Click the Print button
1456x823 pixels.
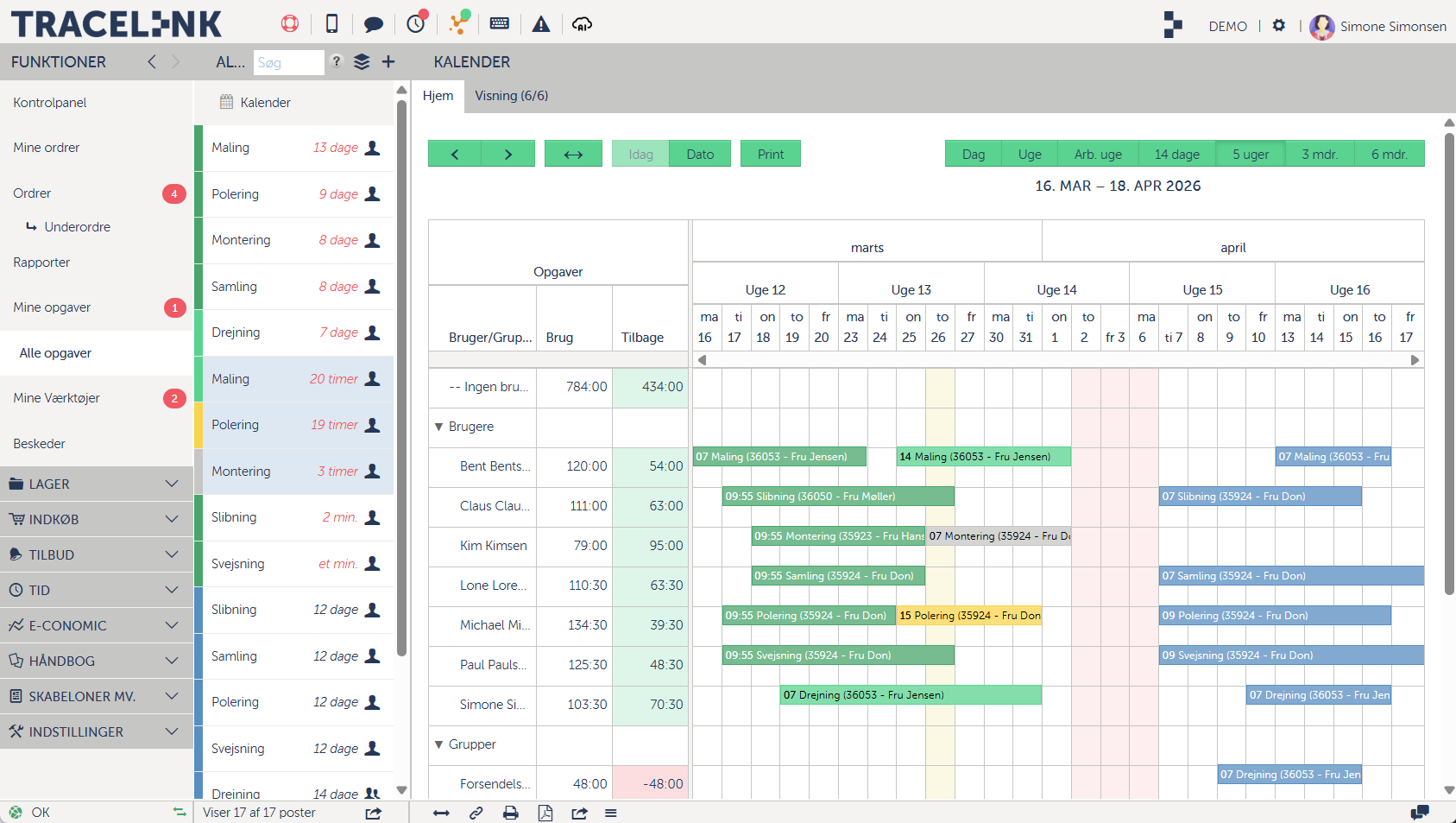(770, 154)
